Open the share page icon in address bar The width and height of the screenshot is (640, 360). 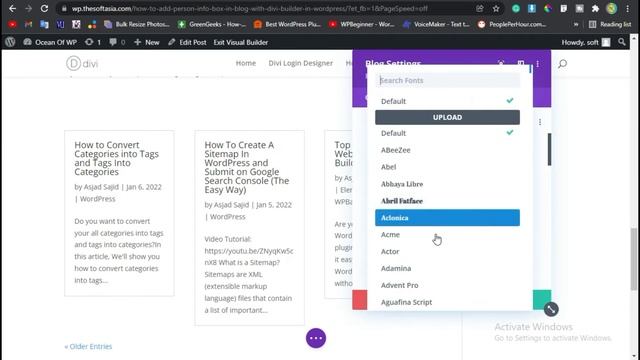pyautogui.click(x=480, y=8)
